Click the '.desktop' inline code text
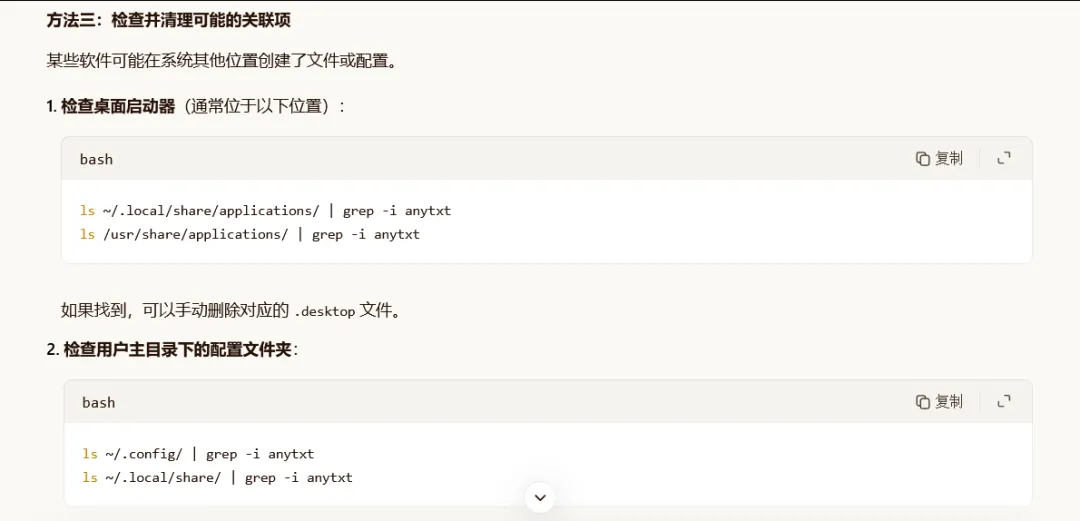This screenshot has width=1080, height=521. (324, 311)
